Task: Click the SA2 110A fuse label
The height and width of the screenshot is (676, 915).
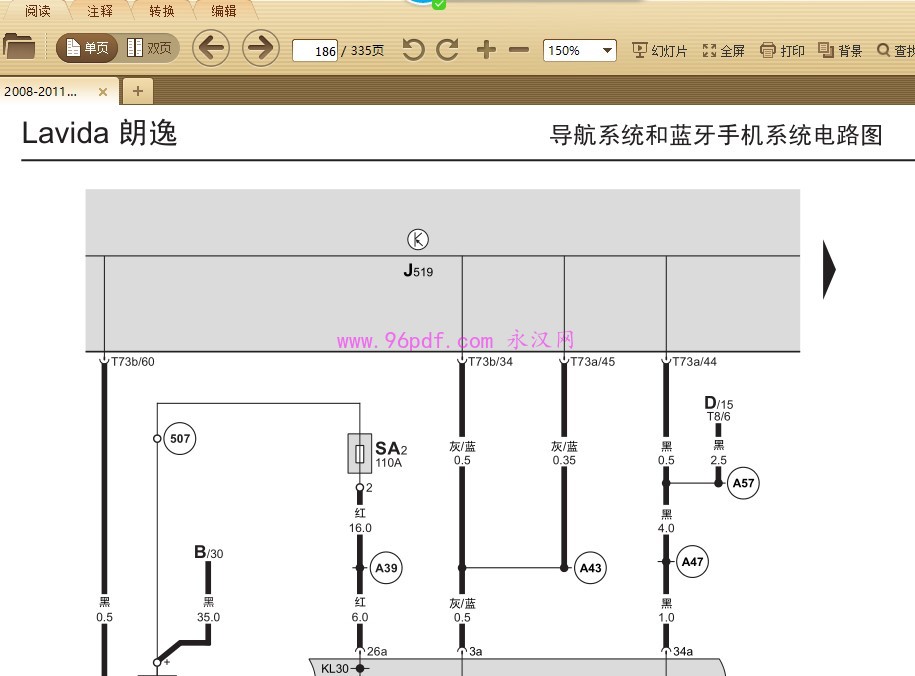Action: click(391, 454)
